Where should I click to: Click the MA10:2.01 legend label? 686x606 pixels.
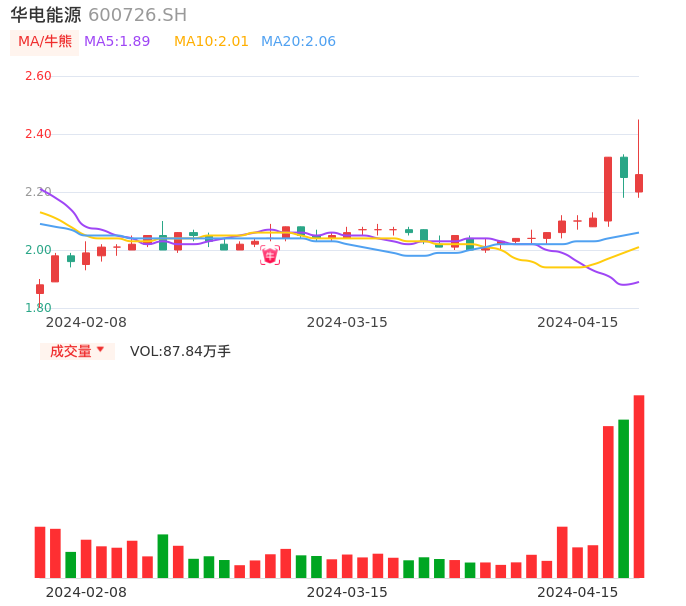(211, 42)
